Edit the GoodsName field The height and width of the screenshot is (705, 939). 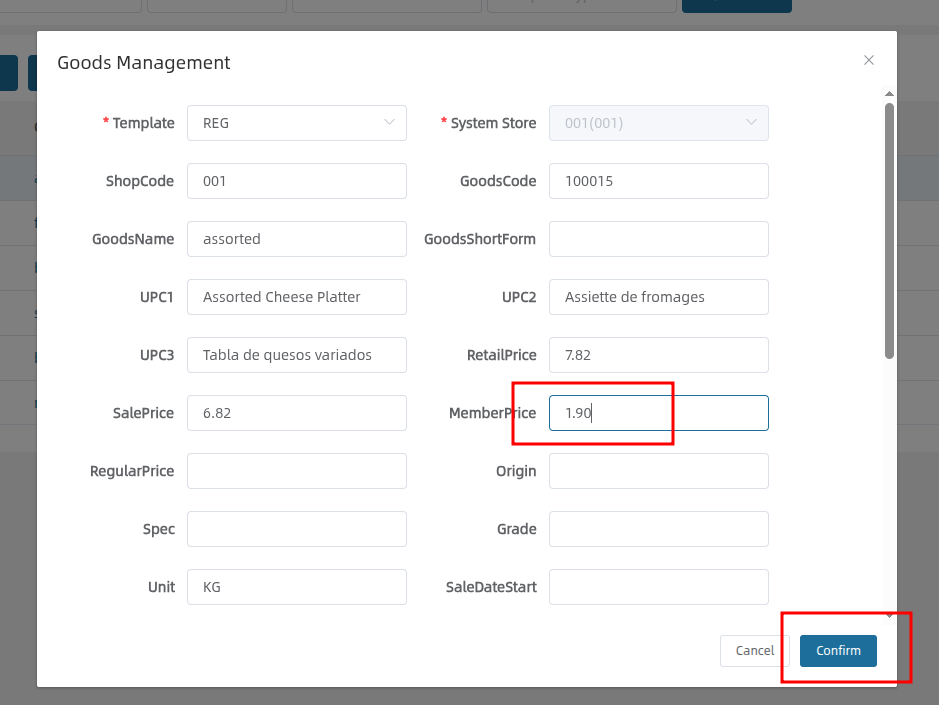point(296,239)
